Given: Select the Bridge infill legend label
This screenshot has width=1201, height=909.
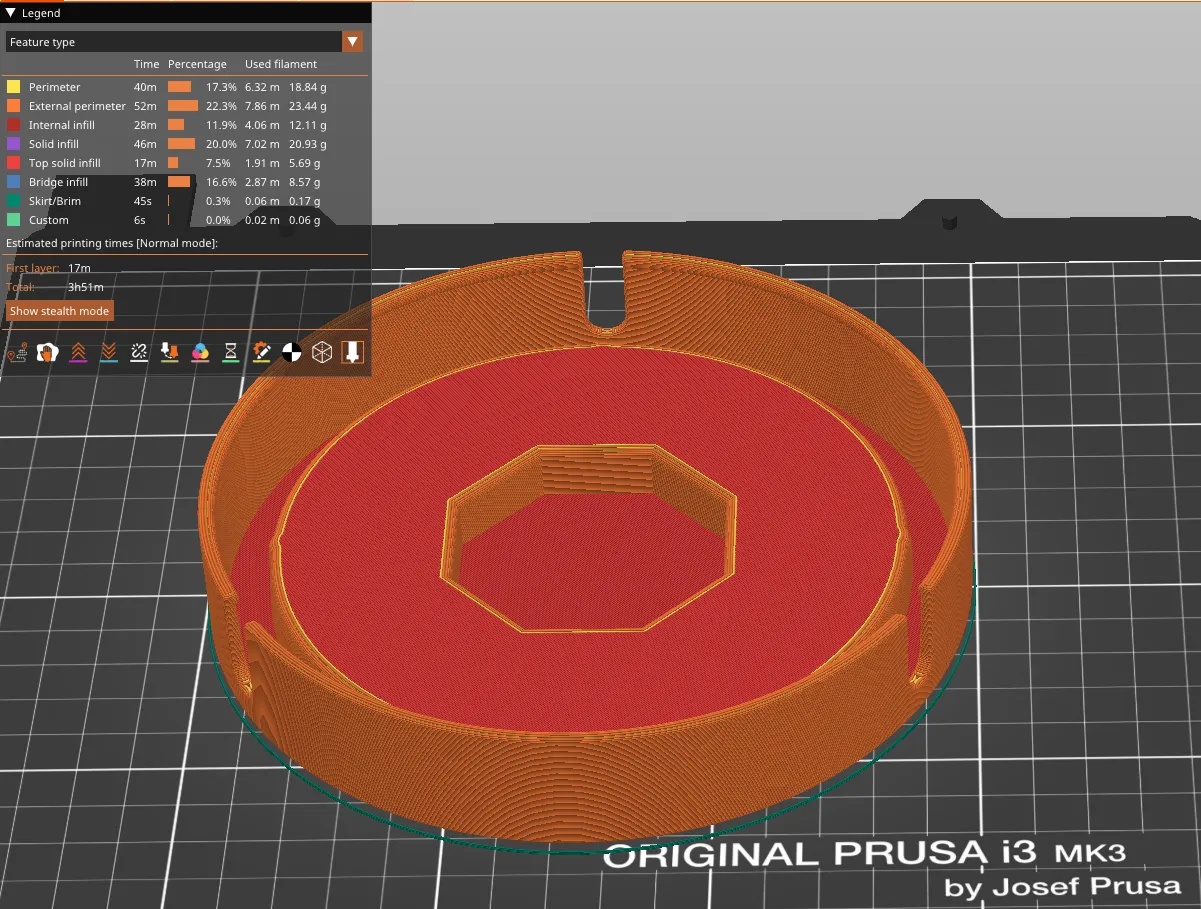Looking at the screenshot, I should pyautogui.click(x=58, y=182).
